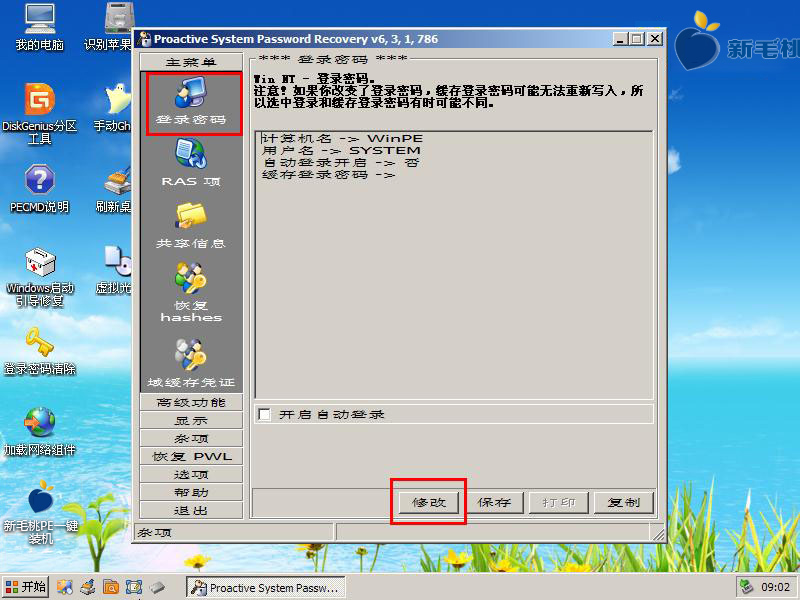800x600 pixels.
Task: Click the 缓存登录密码 -> line
Action: pos(329,175)
